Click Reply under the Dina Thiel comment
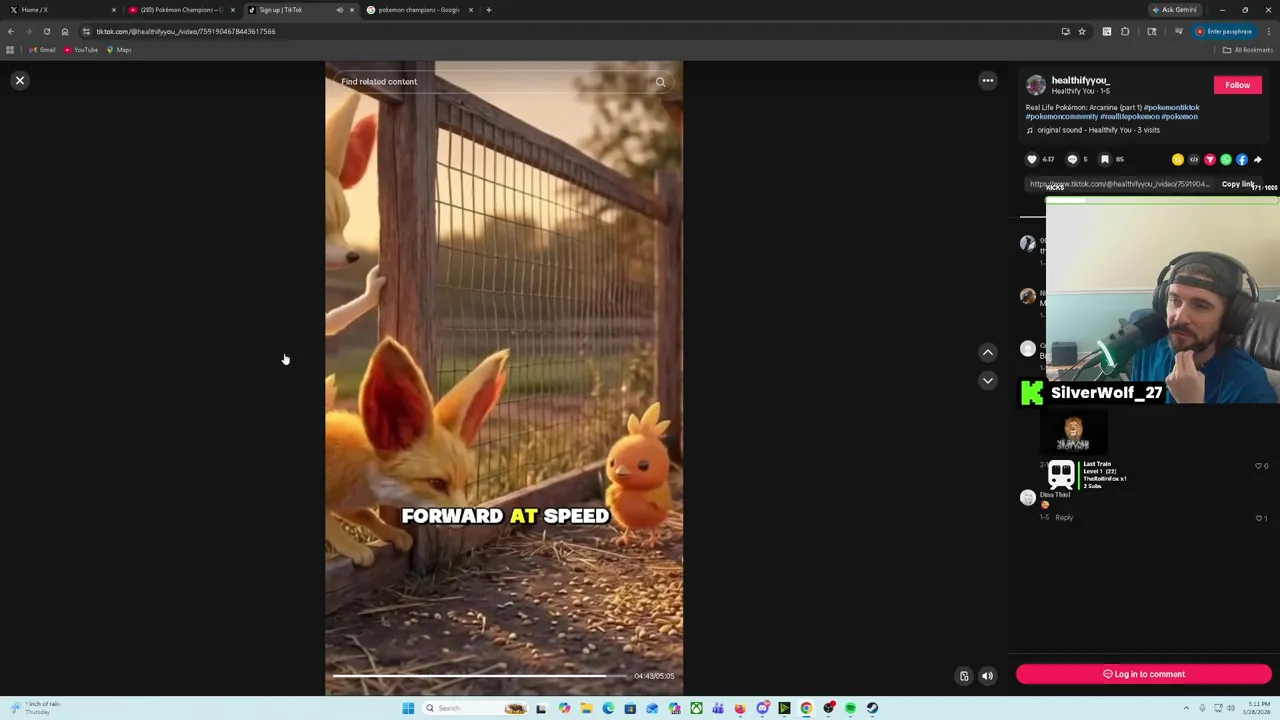1280x720 pixels. (x=1064, y=517)
